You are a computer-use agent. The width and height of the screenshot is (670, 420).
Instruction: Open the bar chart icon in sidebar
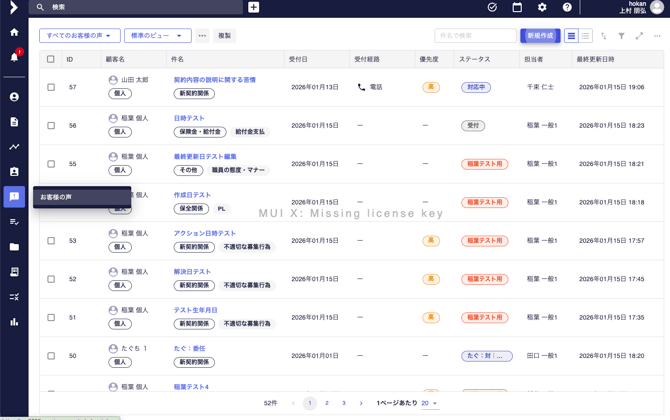[14, 322]
